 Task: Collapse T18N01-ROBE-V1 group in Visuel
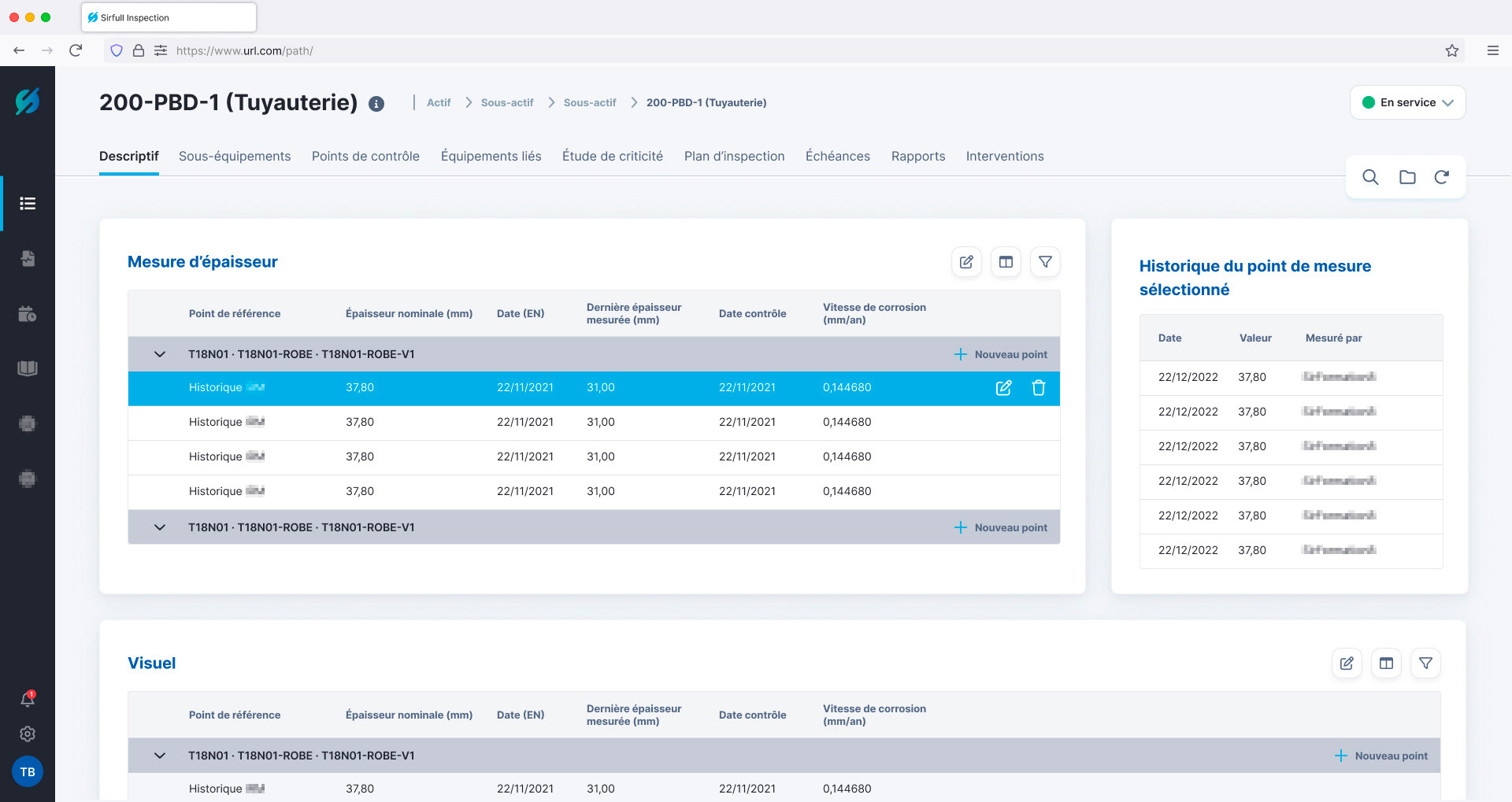160,756
